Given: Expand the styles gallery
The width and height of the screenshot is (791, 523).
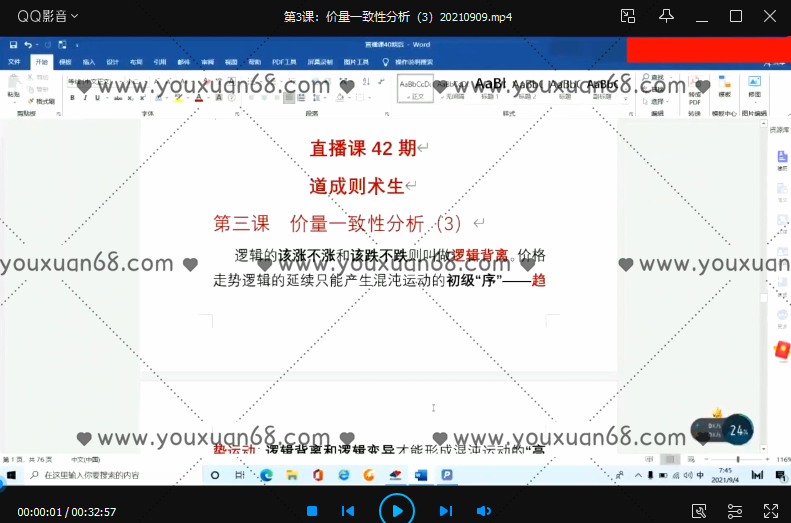Looking at the screenshot, I should (626, 99).
